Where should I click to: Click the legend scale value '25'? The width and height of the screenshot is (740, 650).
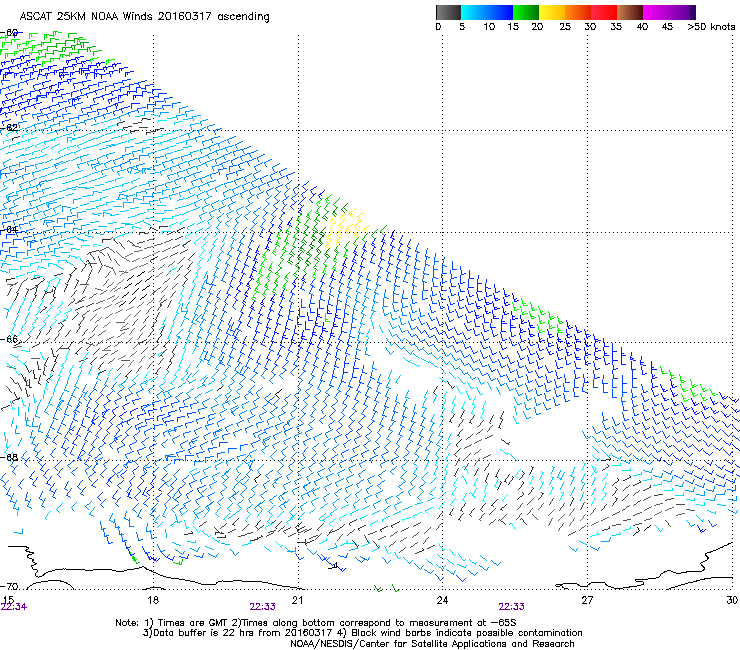[x=565, y=27]
